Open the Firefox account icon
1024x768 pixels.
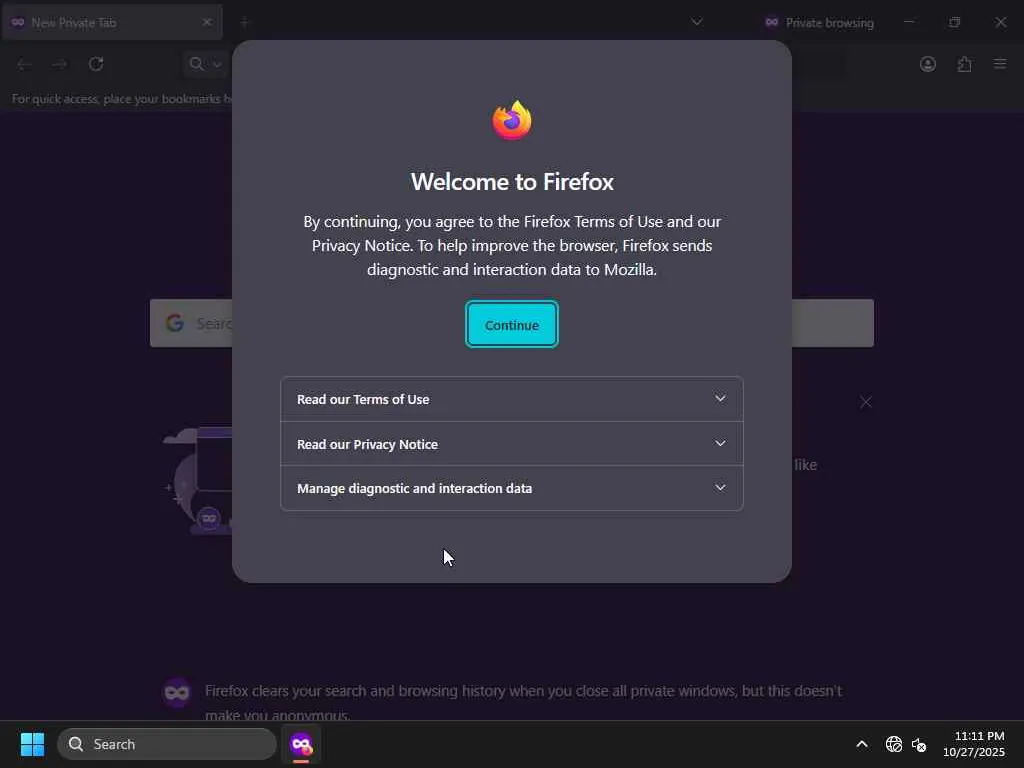pyautogui.click(x=927, y=64)
